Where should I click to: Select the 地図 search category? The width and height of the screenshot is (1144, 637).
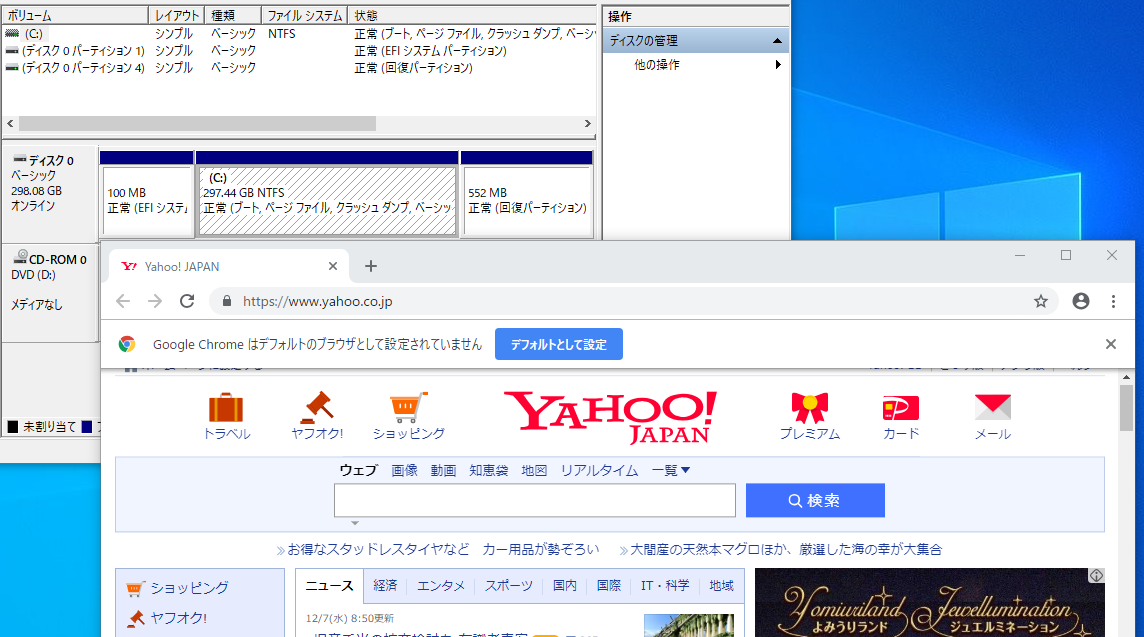point(534,471)
